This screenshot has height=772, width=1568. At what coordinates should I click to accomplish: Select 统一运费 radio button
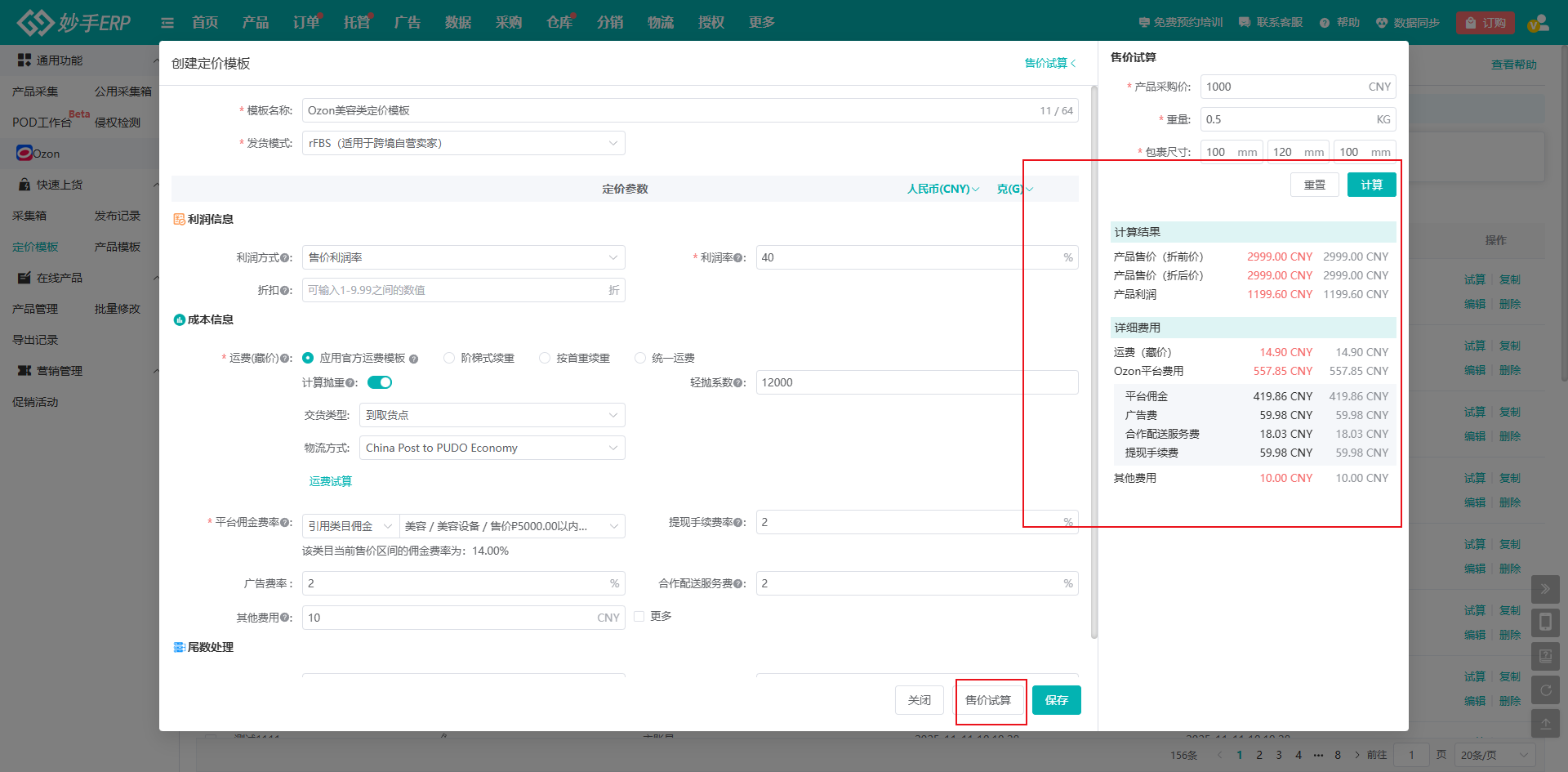[x=640, y=358]
